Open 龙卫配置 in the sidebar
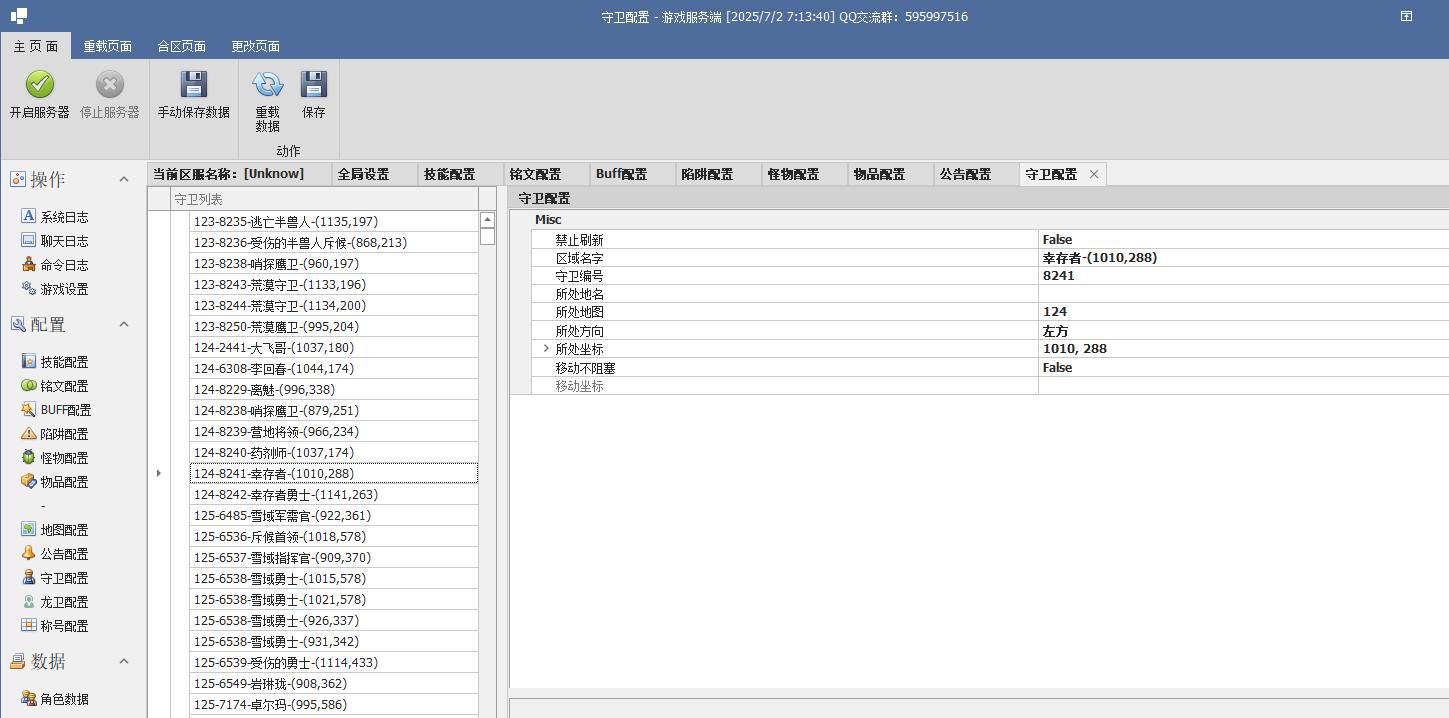The image size is (1449, 718). point(64,602)
